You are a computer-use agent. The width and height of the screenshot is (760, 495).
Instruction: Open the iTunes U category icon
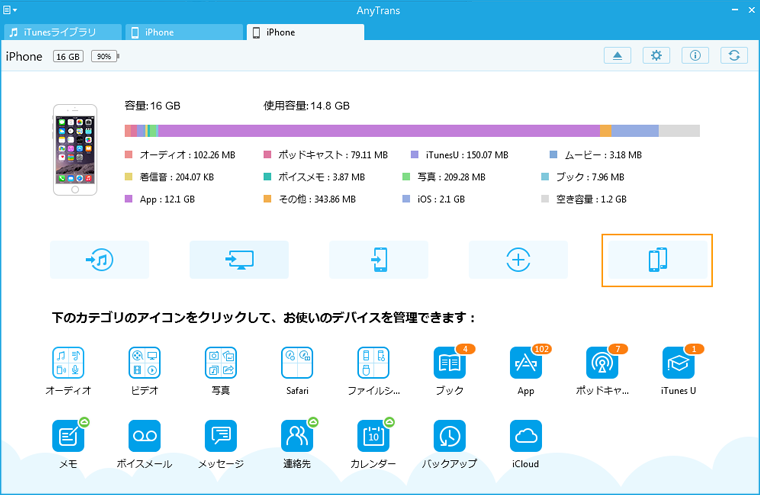click(679, 363)
